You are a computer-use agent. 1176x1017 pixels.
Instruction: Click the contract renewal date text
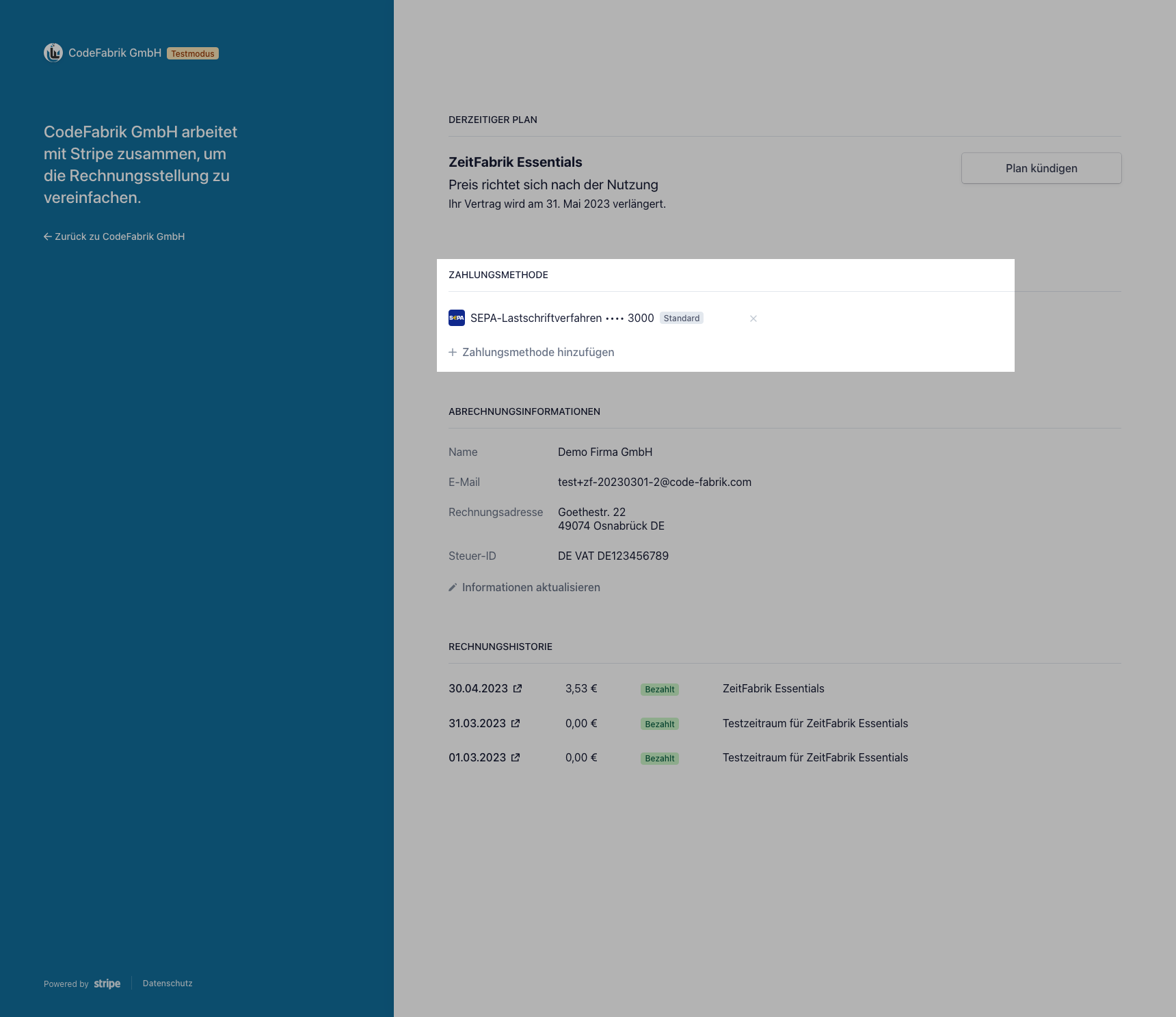point(557,204)
